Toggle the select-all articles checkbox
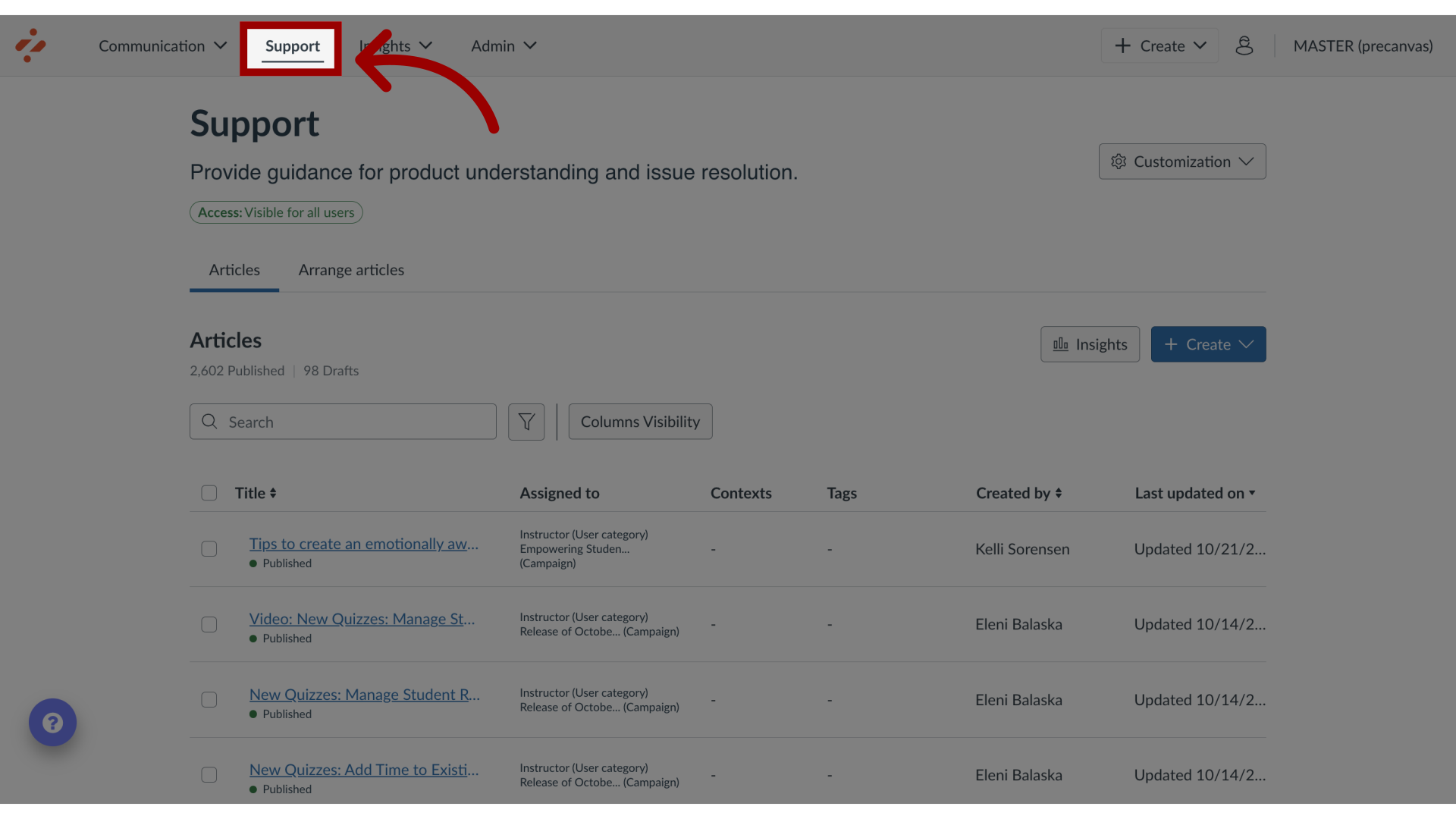This screenshot has height=819, width=1456. (x=209, y=492)
